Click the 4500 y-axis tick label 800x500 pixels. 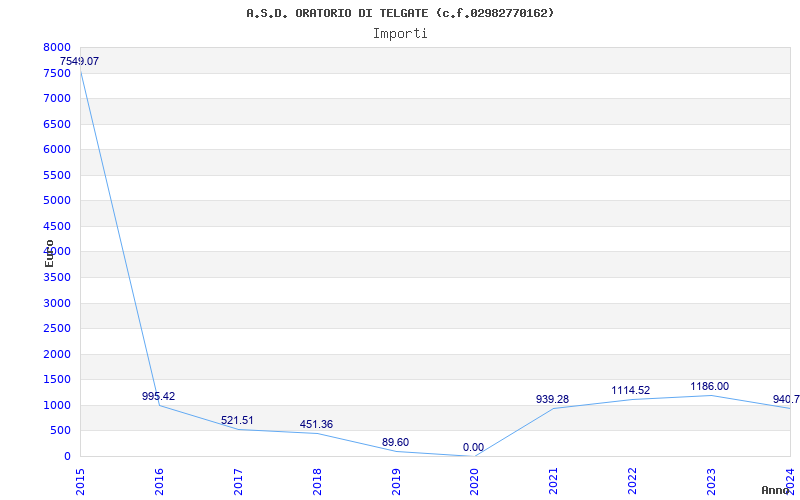point(57,226)
